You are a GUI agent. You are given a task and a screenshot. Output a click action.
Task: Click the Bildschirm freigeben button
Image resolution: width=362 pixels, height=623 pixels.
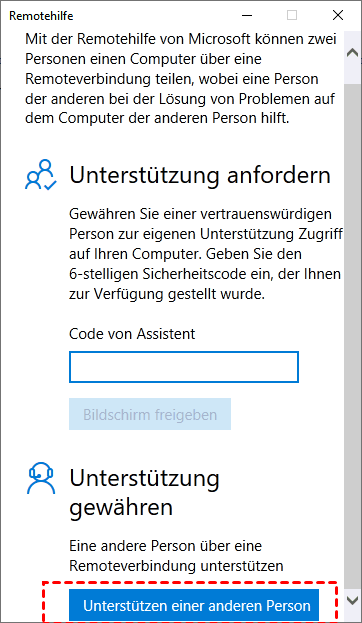[150, 414]
